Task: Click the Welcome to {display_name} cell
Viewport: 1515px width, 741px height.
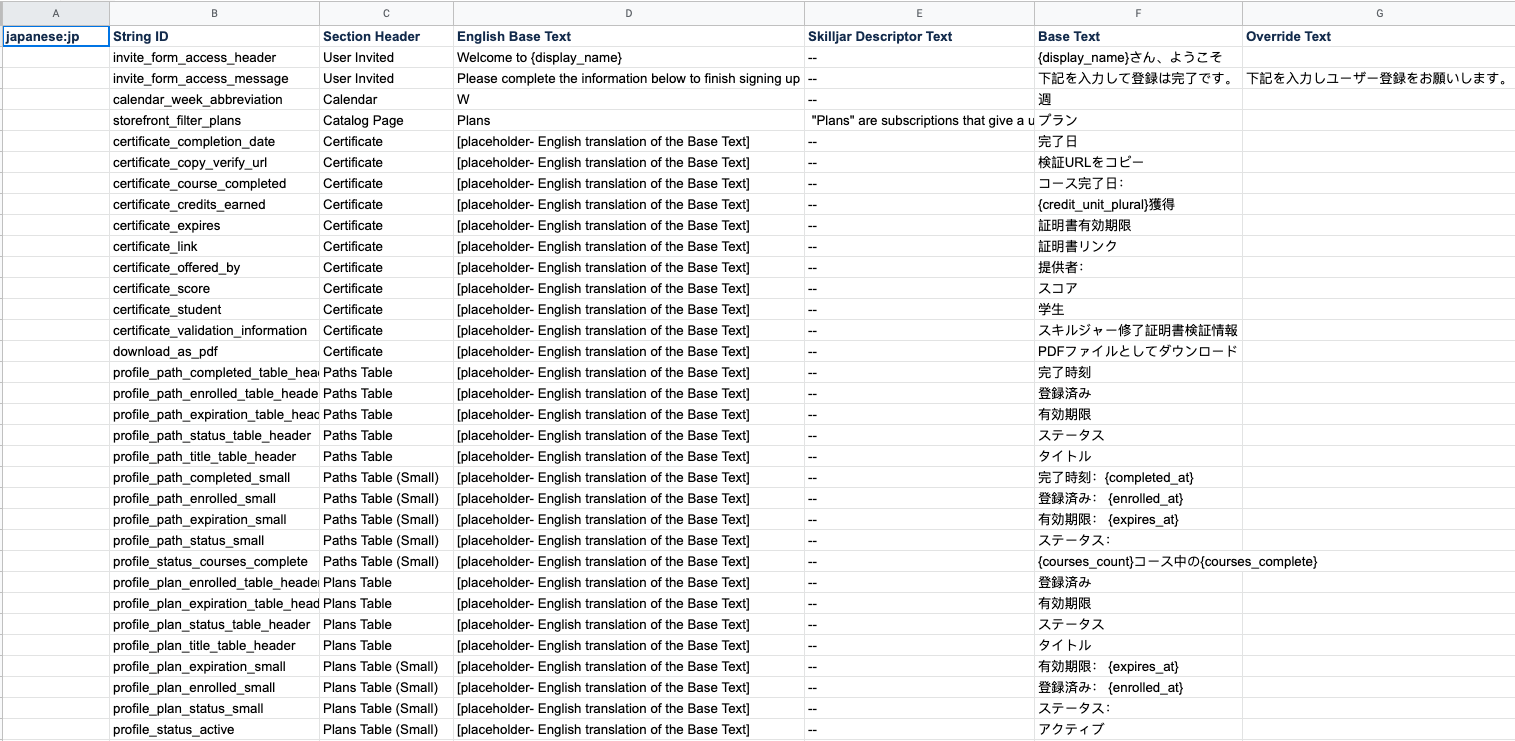Action: point(629,58)
